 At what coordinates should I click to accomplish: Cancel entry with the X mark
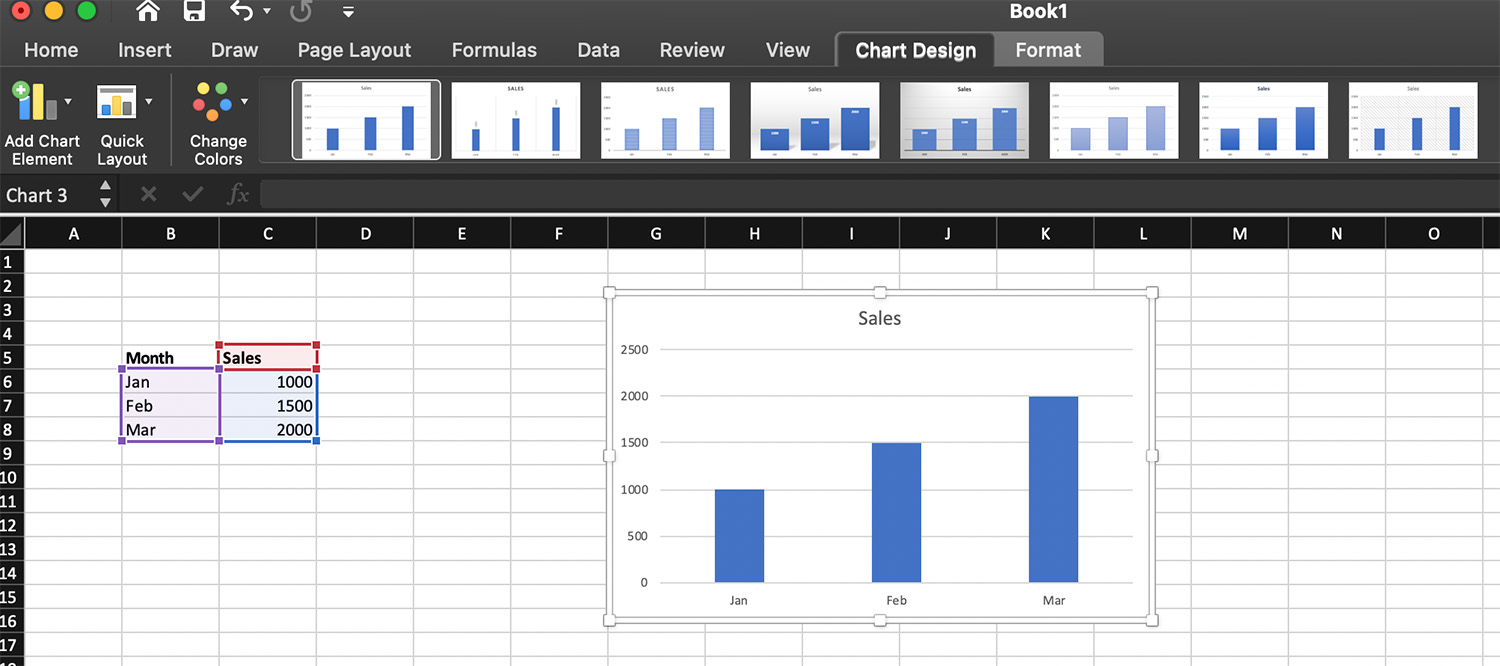[x=147, y=194]
